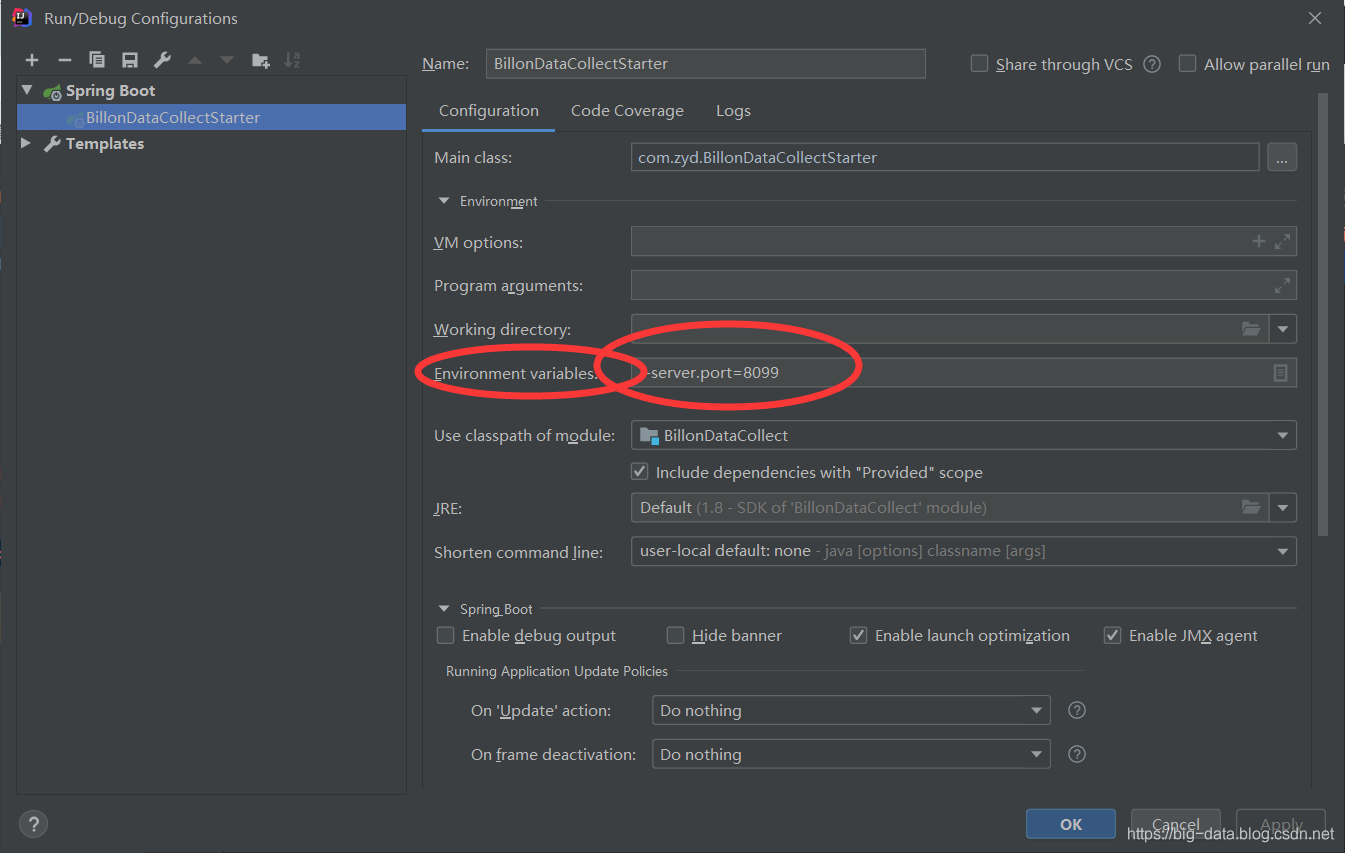Screen dimensions: 1345x853
Task: Collapse Spring Boot tree node
Action: [27, 90]
